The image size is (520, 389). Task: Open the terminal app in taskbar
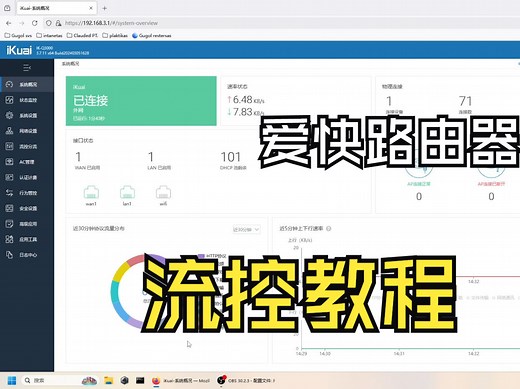tap(140, 380)
